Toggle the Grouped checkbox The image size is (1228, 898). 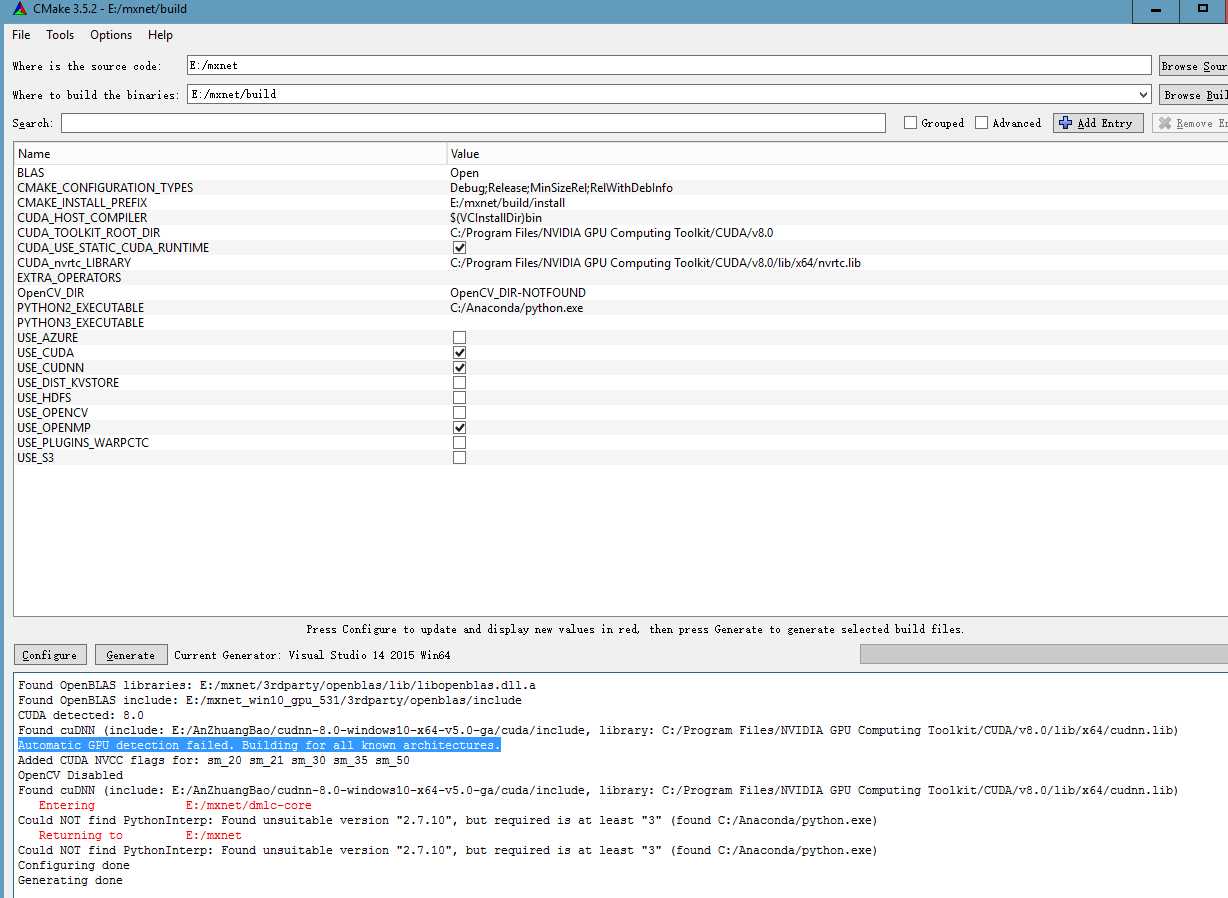(x=910, y=123)
